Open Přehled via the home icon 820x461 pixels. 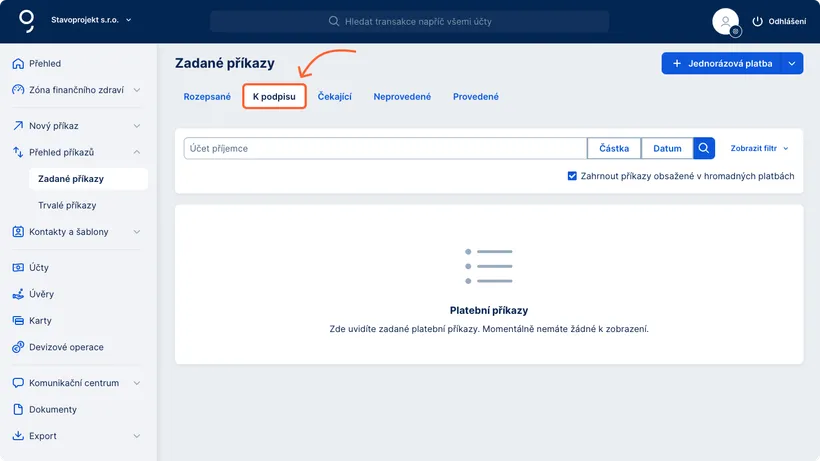[18, 63]
